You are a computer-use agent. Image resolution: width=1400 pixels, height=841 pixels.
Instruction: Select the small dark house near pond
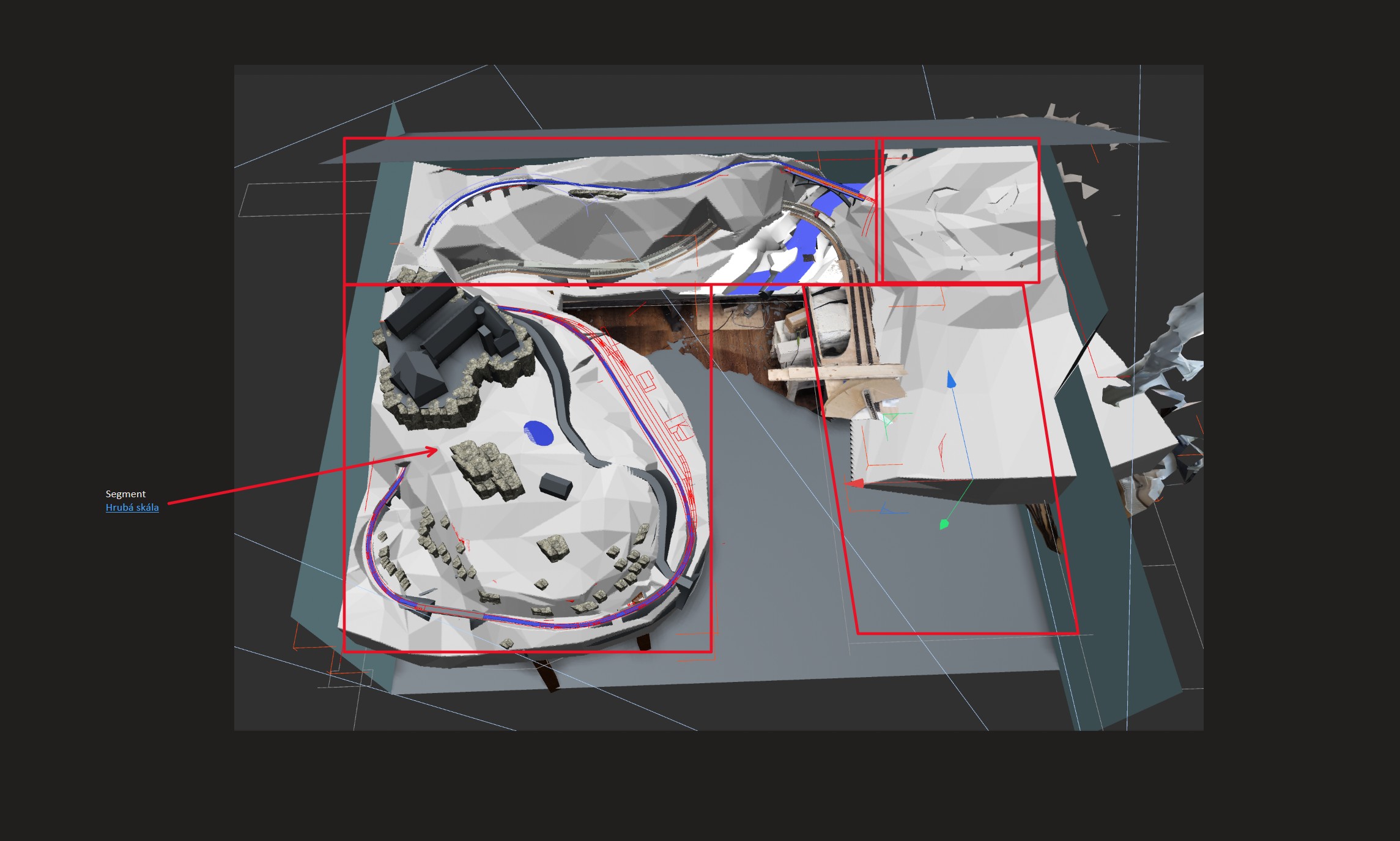(556, 485)
